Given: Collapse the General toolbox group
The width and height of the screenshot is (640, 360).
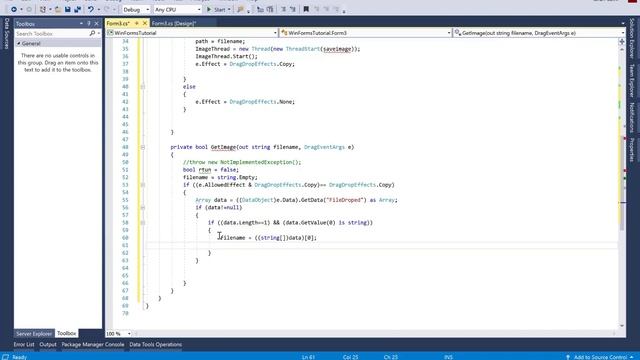Looking at the screenshot, I should 19,43.
